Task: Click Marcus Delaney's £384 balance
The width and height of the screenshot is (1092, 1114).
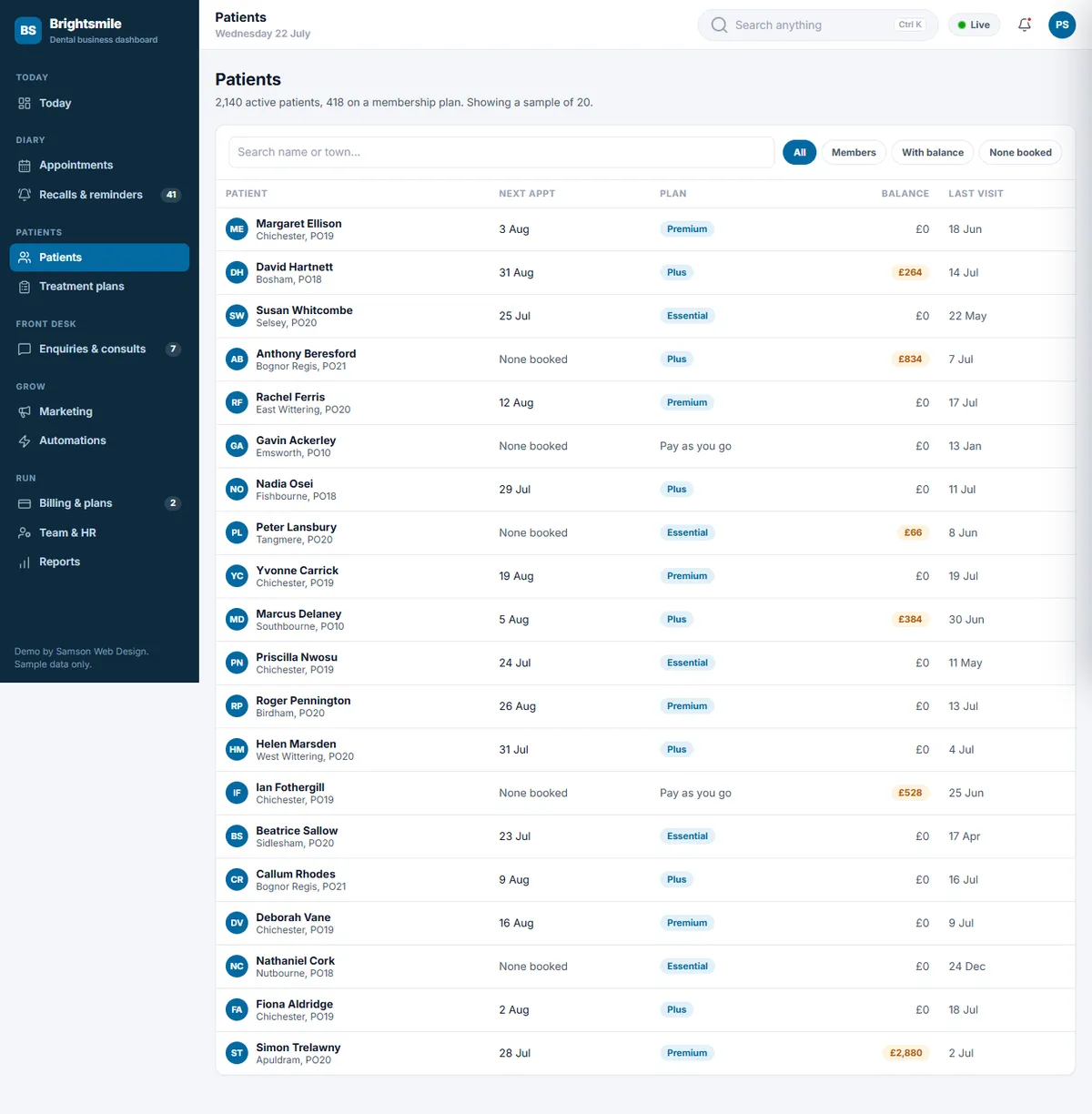Action: pyautogui.click(x=910, y=620)
